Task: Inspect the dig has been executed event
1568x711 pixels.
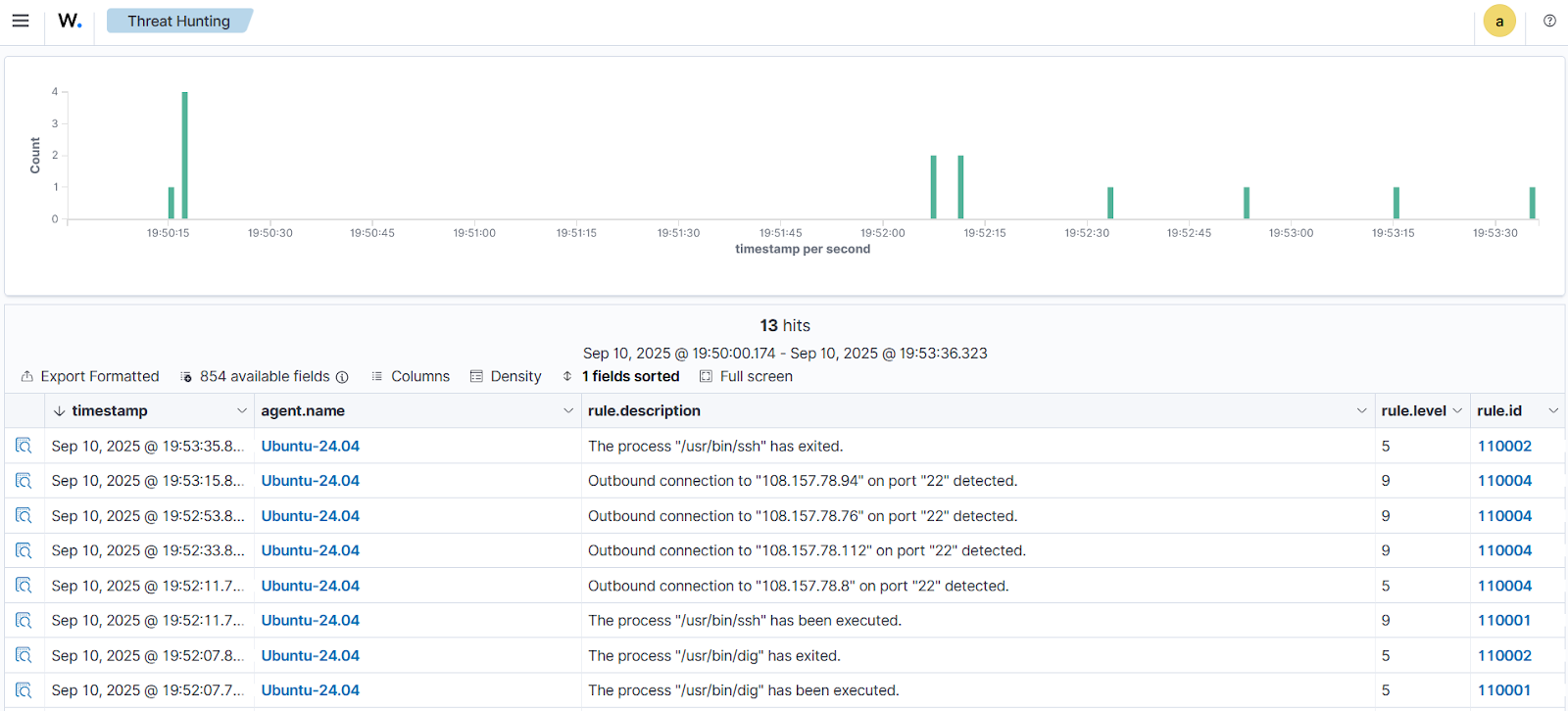Action: tap(24, 690)
